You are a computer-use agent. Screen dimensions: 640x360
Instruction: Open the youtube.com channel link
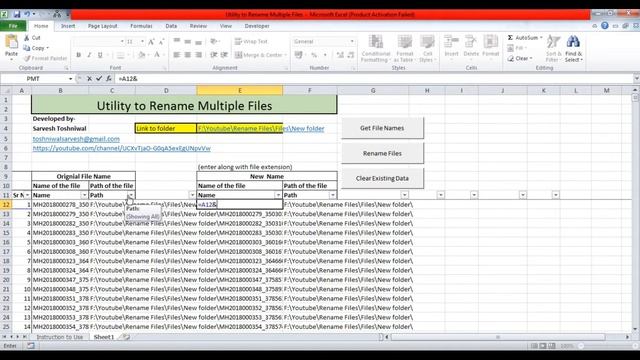click(122, 148)
